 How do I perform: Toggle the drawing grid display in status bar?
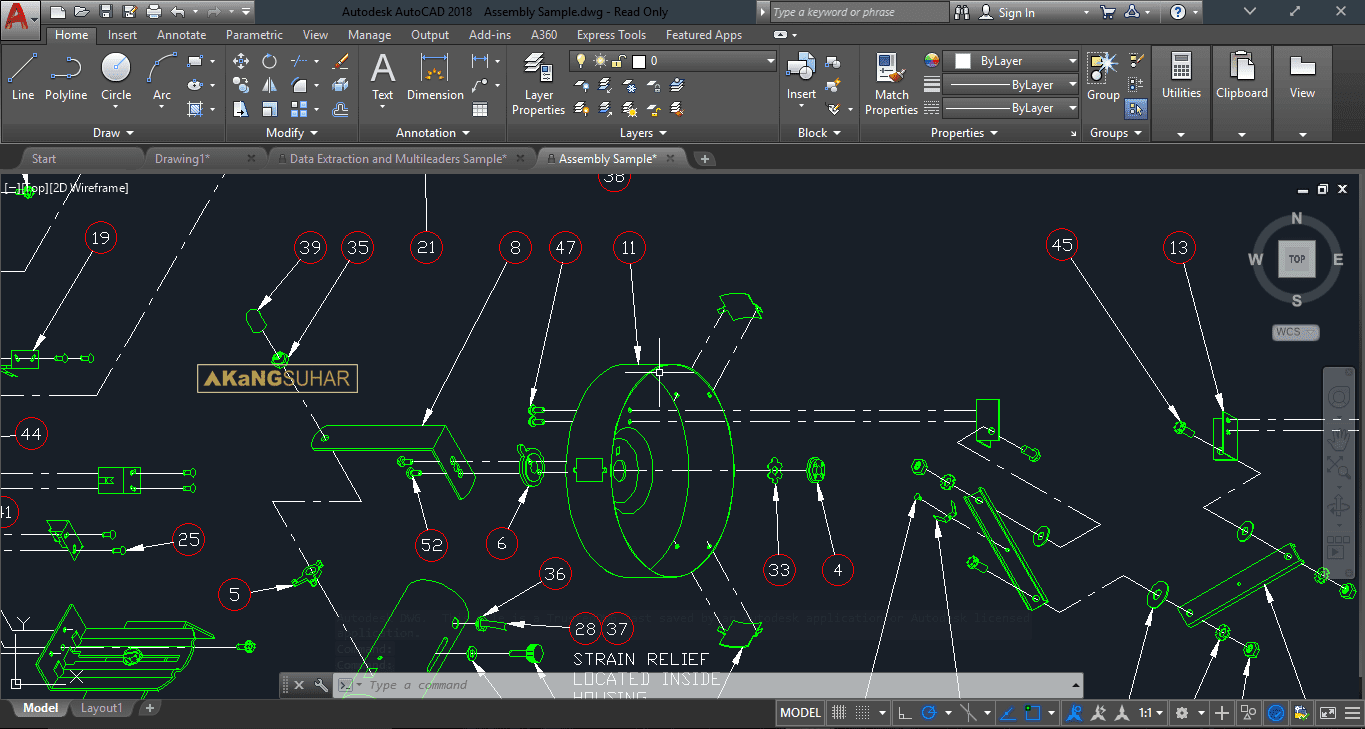839,713
